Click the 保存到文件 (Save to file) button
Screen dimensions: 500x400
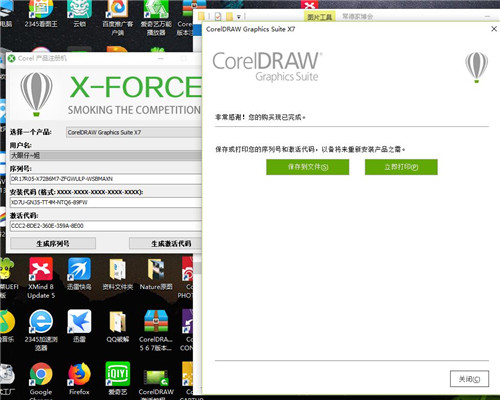coord(307,167)
